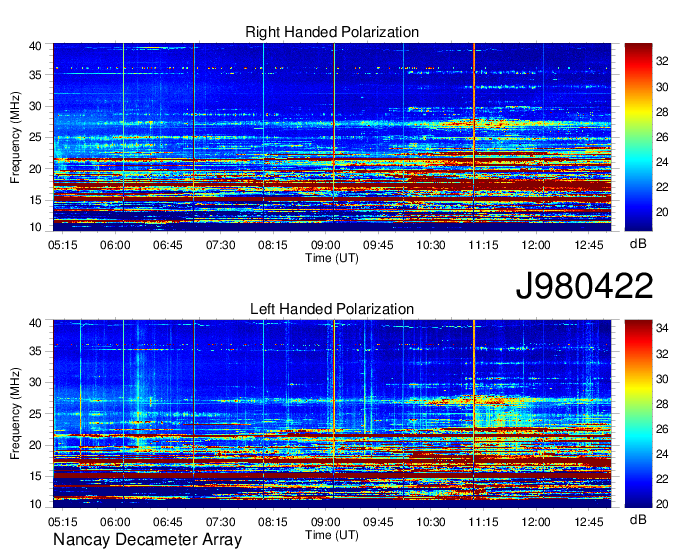Click the Right Handed Polarization spectrogram image
Screen dimensions: 680x552
point(332,137)
